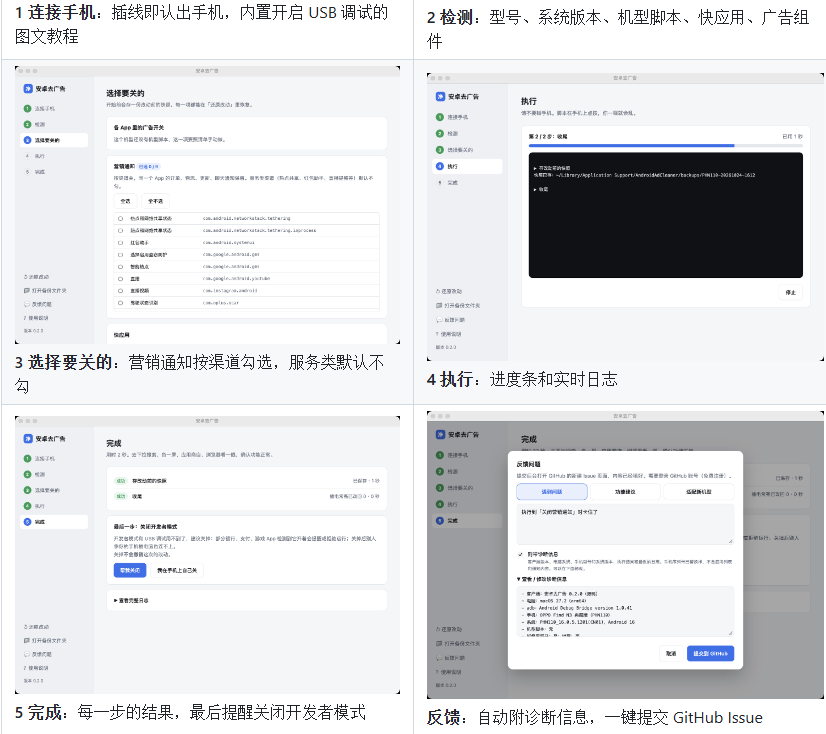Image resolution: width=826 pixels, height=734 pixels.
Task: Click step 1 连接手机 circle in 执行 screenshot
Action: (x=440, y=117)
